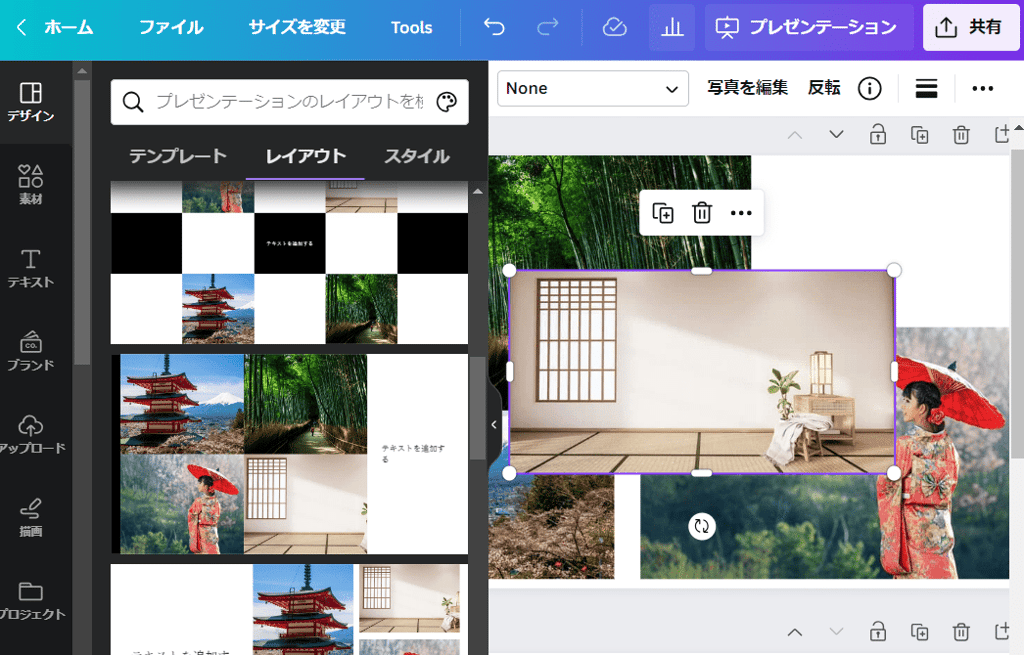This screenshot has height=655, width=1024.
Task: Select the テキスト tool in the sidebar
Action: coord(31,268)
